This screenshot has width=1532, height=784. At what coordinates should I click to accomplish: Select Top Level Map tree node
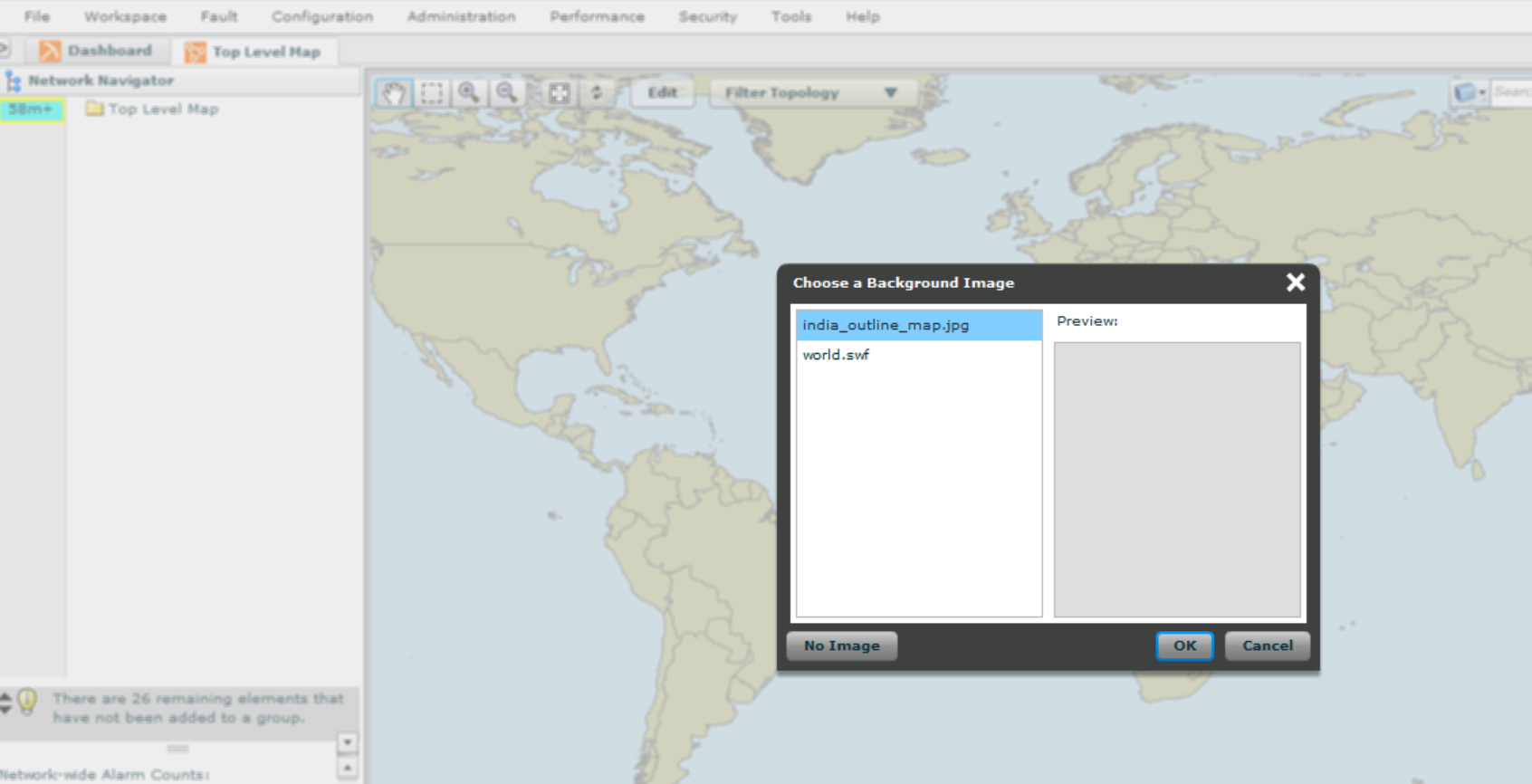[163, 109]
